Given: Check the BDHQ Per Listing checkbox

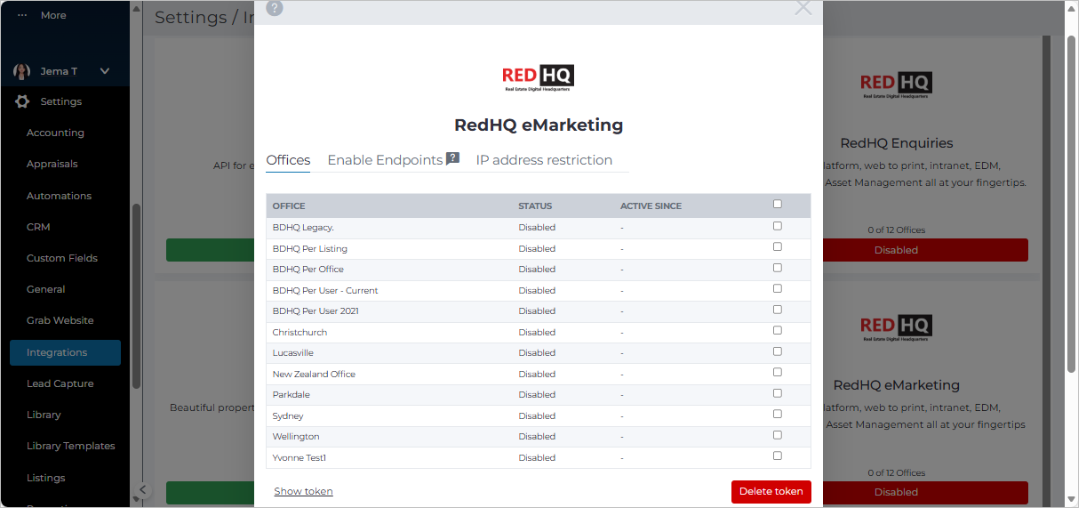Looking at the screenshot, I should pos(778,246).
